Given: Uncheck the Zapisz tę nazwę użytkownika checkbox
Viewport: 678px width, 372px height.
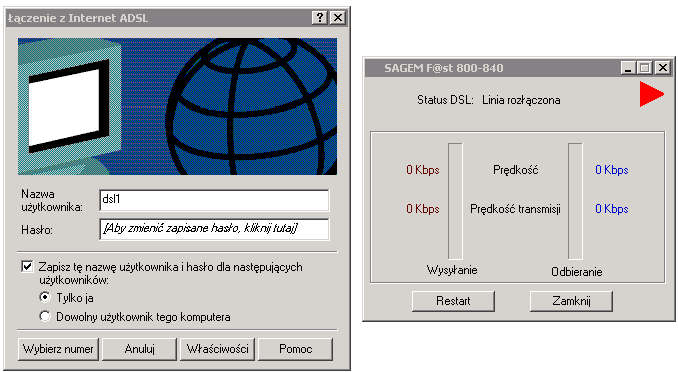Looking at the screenshot, I should point(27,266).
